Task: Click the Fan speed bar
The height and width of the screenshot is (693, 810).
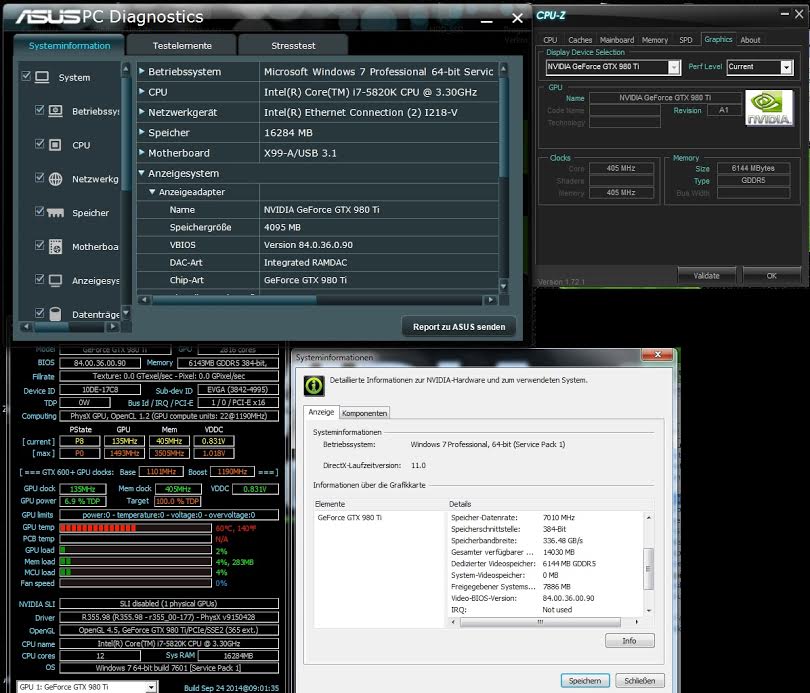Action: (135, 583)
